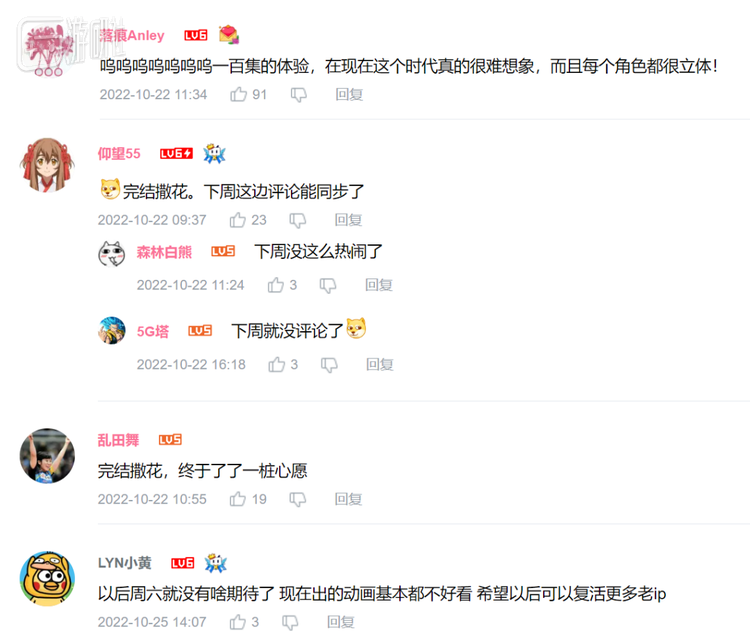Reply to 落痕Anley's comment
Screen dimensions: 750x634
pyautogui.click(x=349, y=94)
